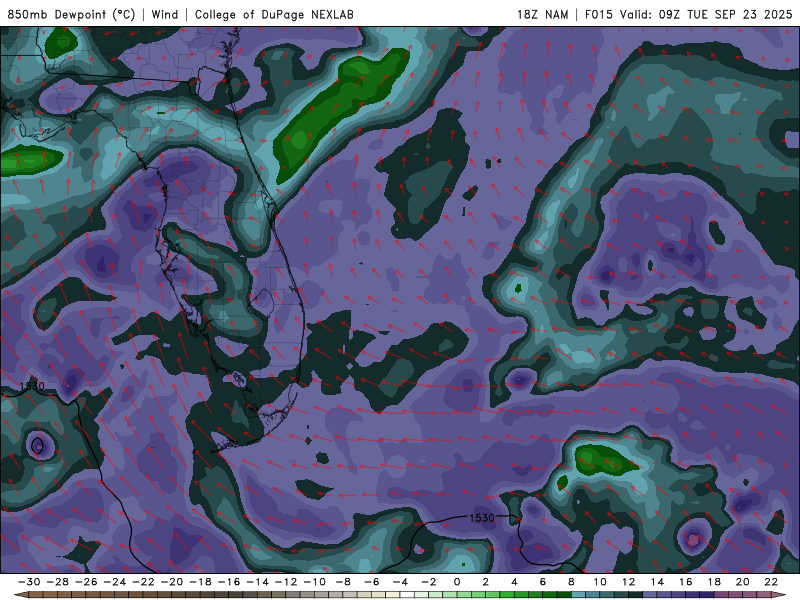Click the "0" legend value
The height and width of the screenshot is (600, 800).
click(457, 582)
